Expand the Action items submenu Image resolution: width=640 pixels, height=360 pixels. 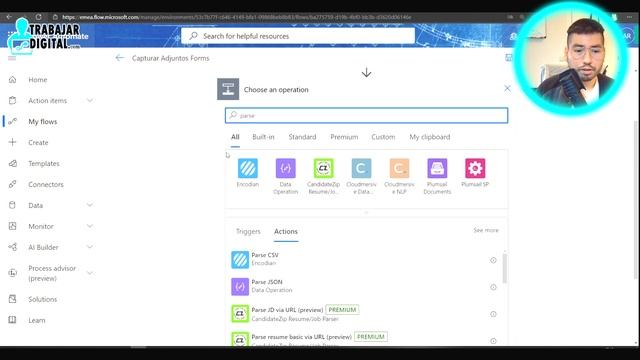click(90, 100)
